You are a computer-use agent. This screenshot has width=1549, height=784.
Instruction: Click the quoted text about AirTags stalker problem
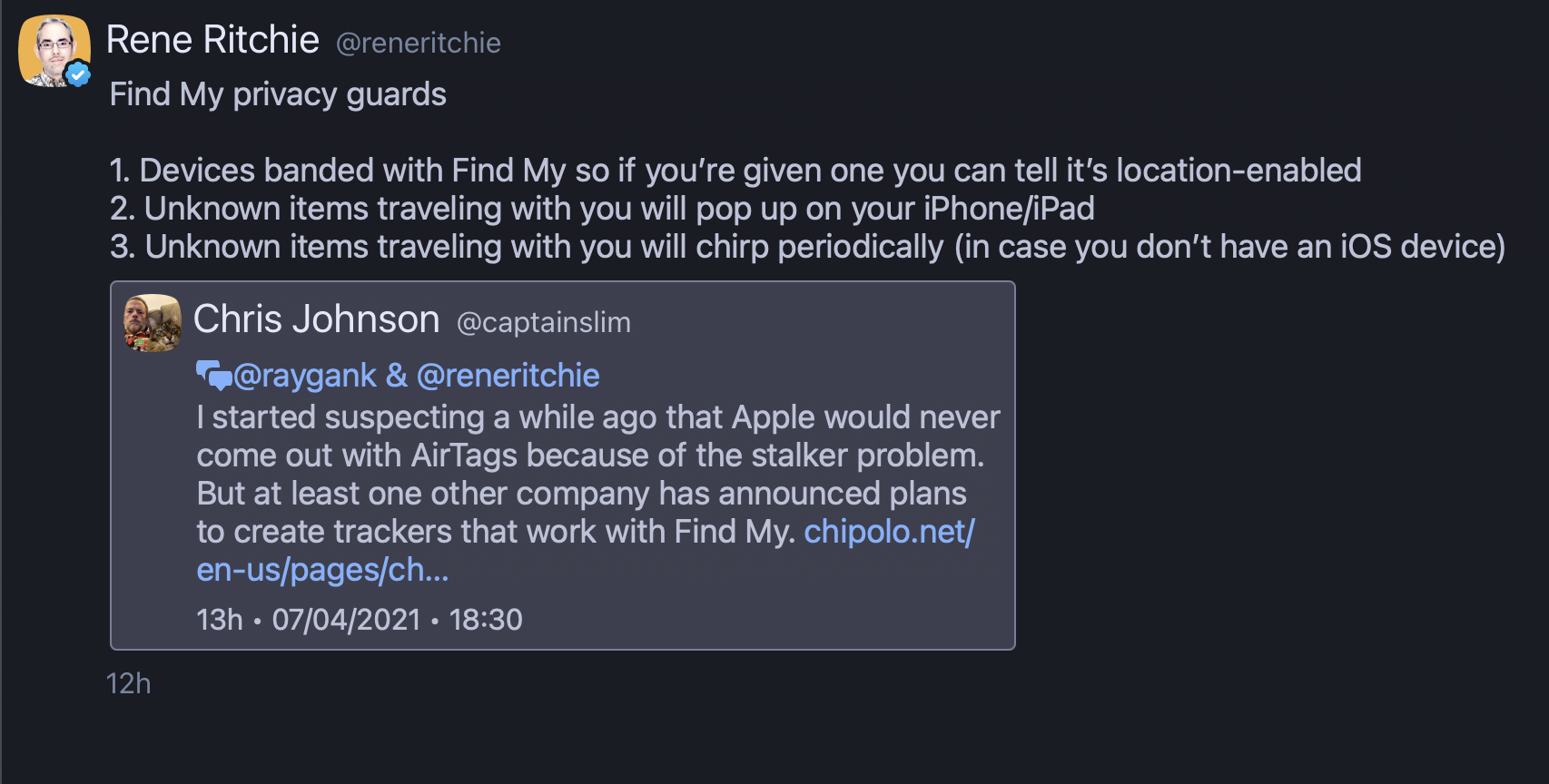[590, 456]
